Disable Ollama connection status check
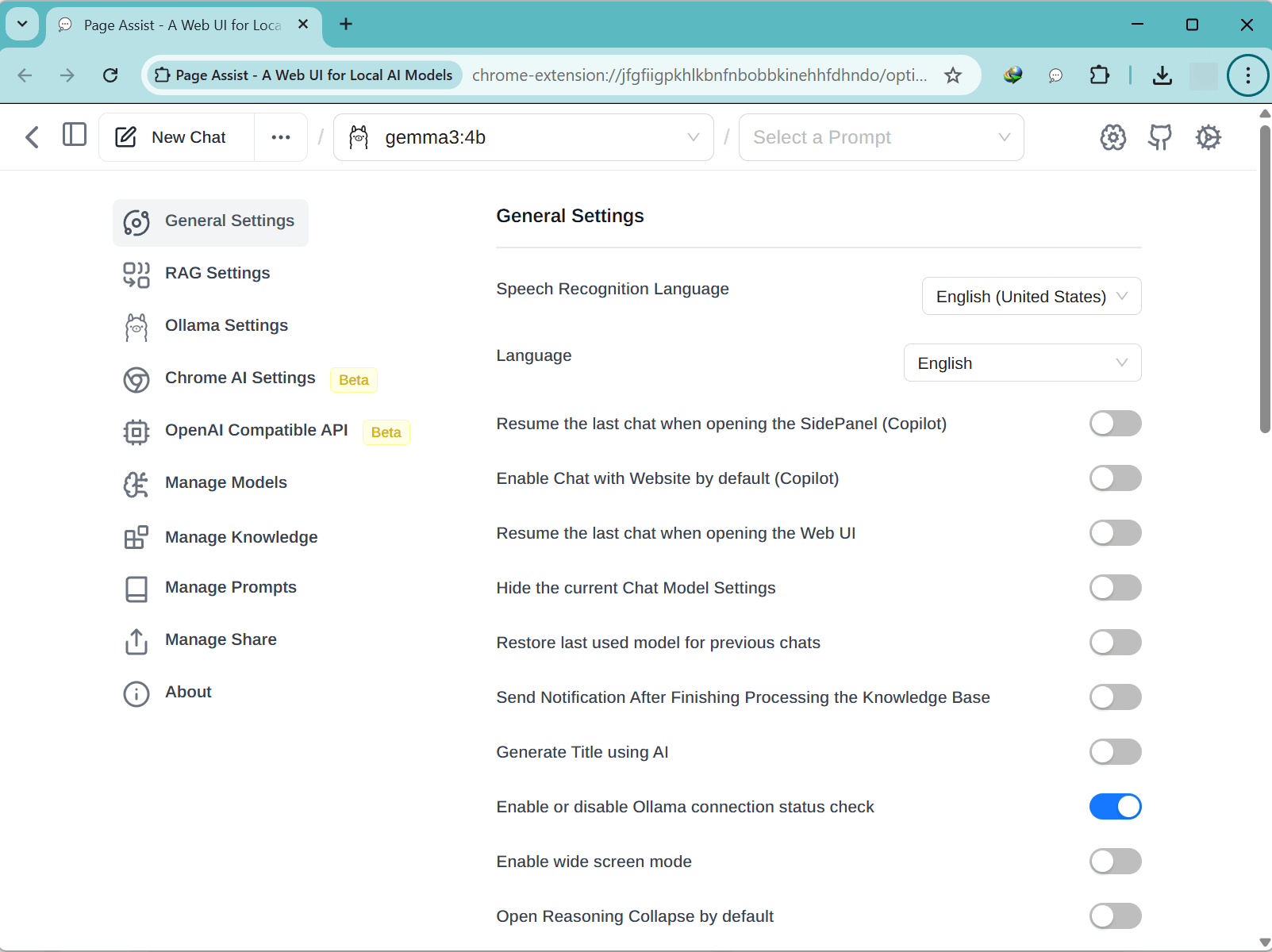This screenshot has width=1272, height=952. click(x=1115, y=807)
